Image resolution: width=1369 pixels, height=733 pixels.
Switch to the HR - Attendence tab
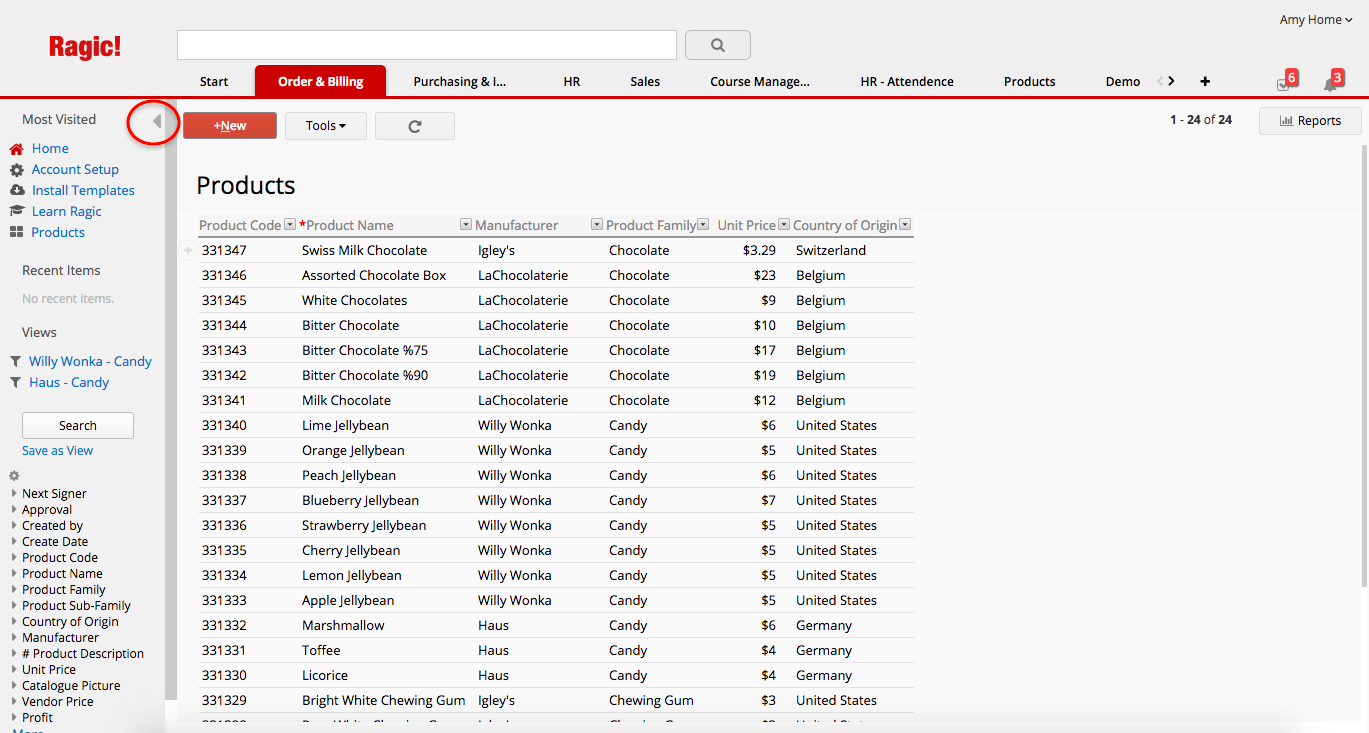pos(906,81)
